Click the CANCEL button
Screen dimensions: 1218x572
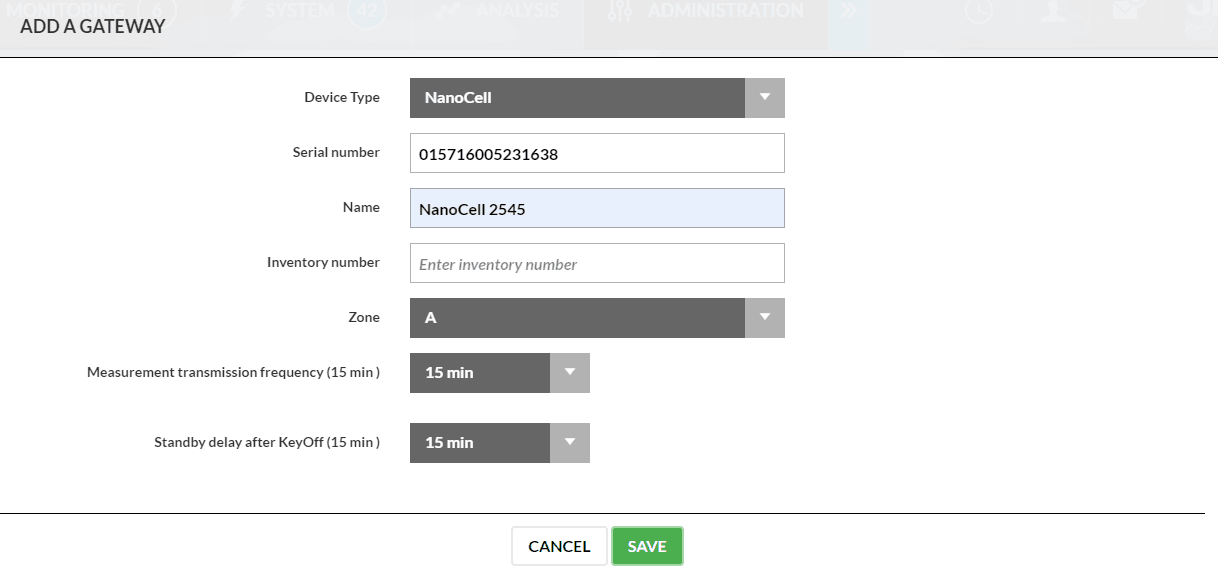click(x=559, y=546)
